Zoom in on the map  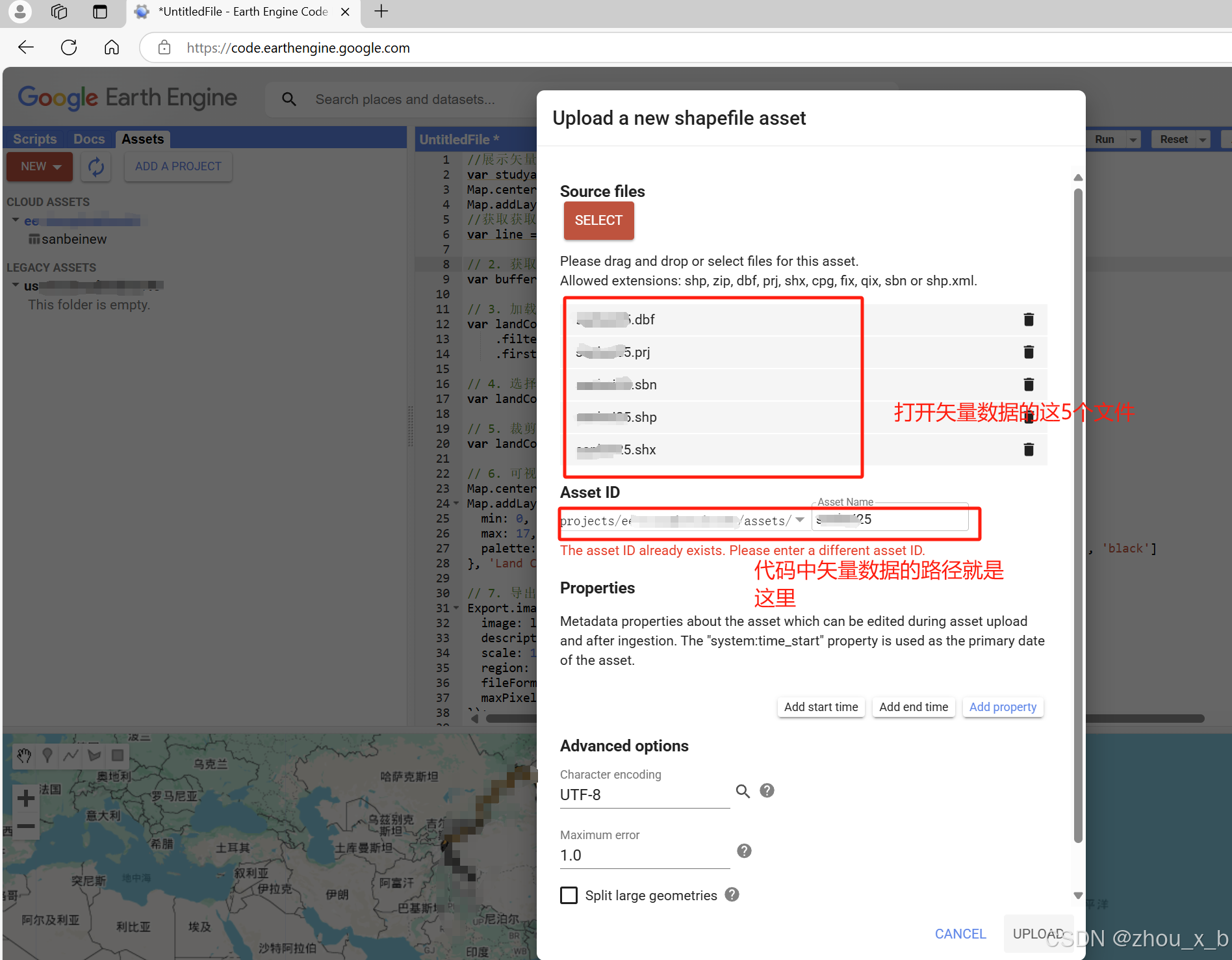(26, 798)
